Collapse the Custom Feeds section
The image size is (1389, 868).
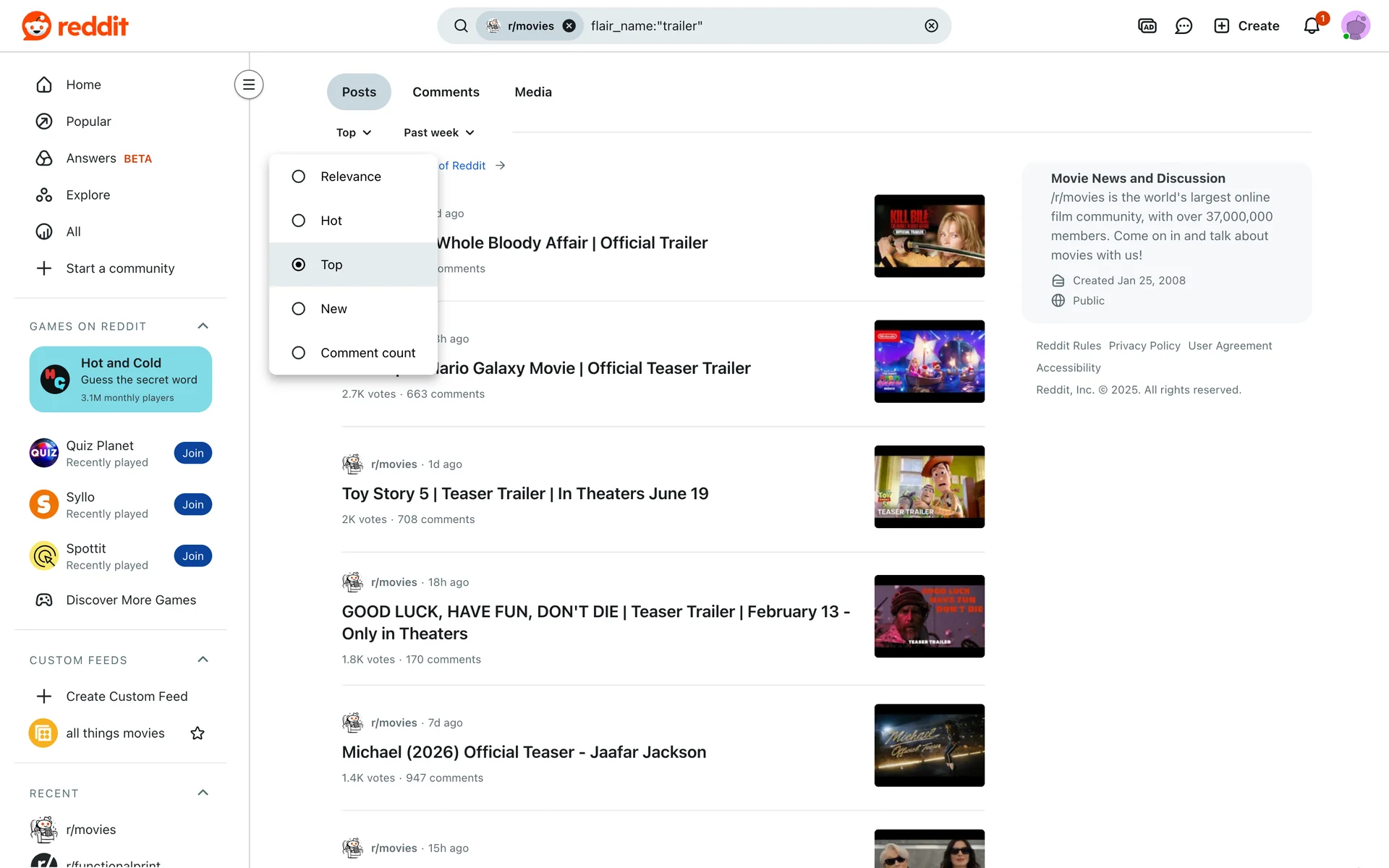click(203, 660)
